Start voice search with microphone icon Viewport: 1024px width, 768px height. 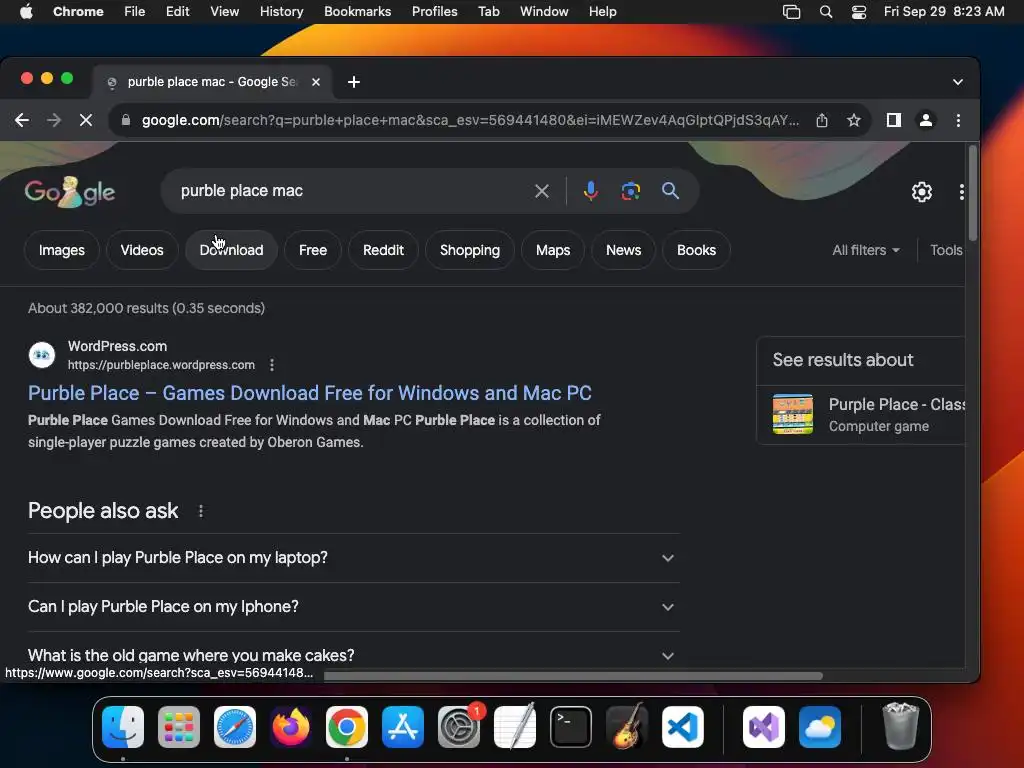(x=590, y=191)
